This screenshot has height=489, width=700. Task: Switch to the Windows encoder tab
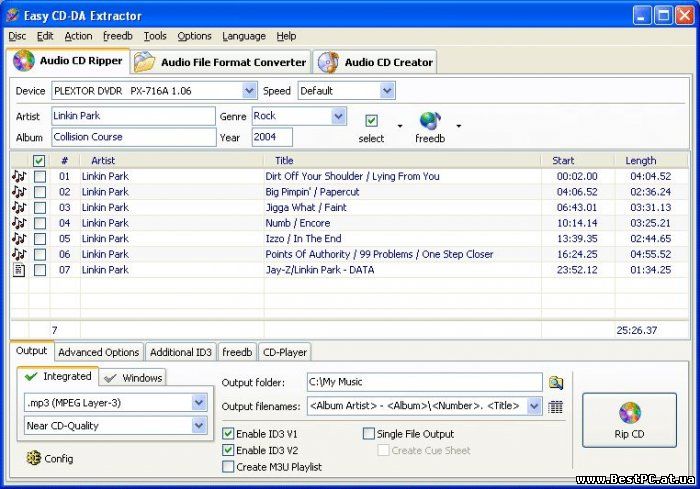click(133, 378)
